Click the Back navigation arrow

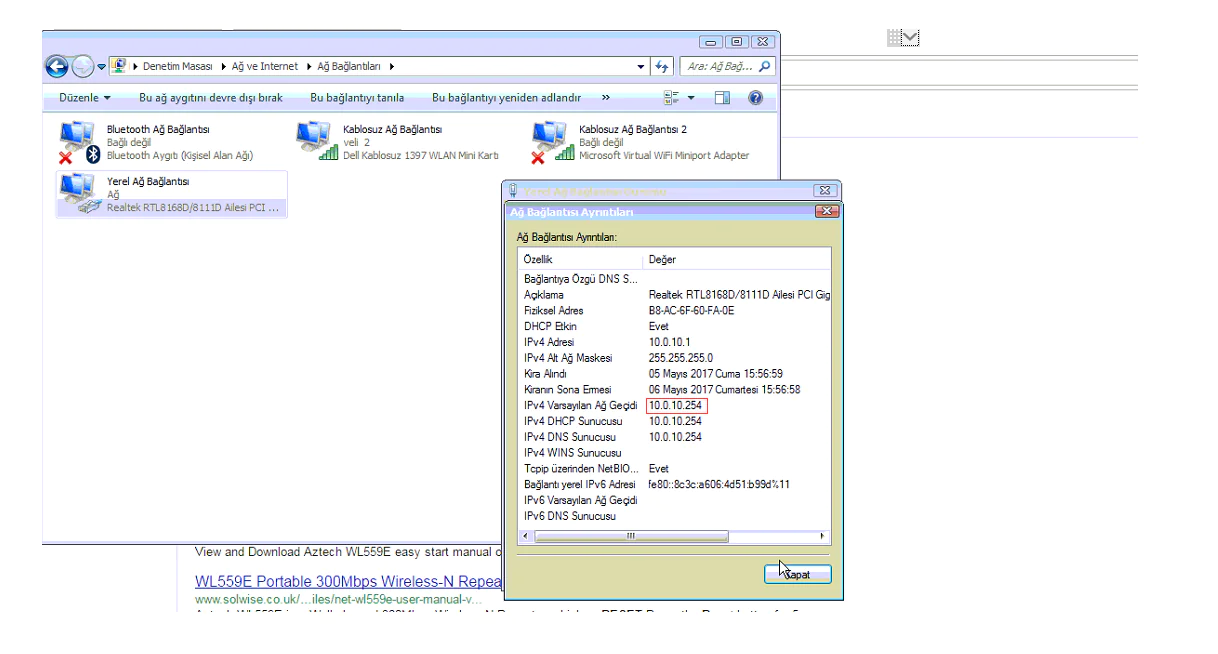coord(57,67)
